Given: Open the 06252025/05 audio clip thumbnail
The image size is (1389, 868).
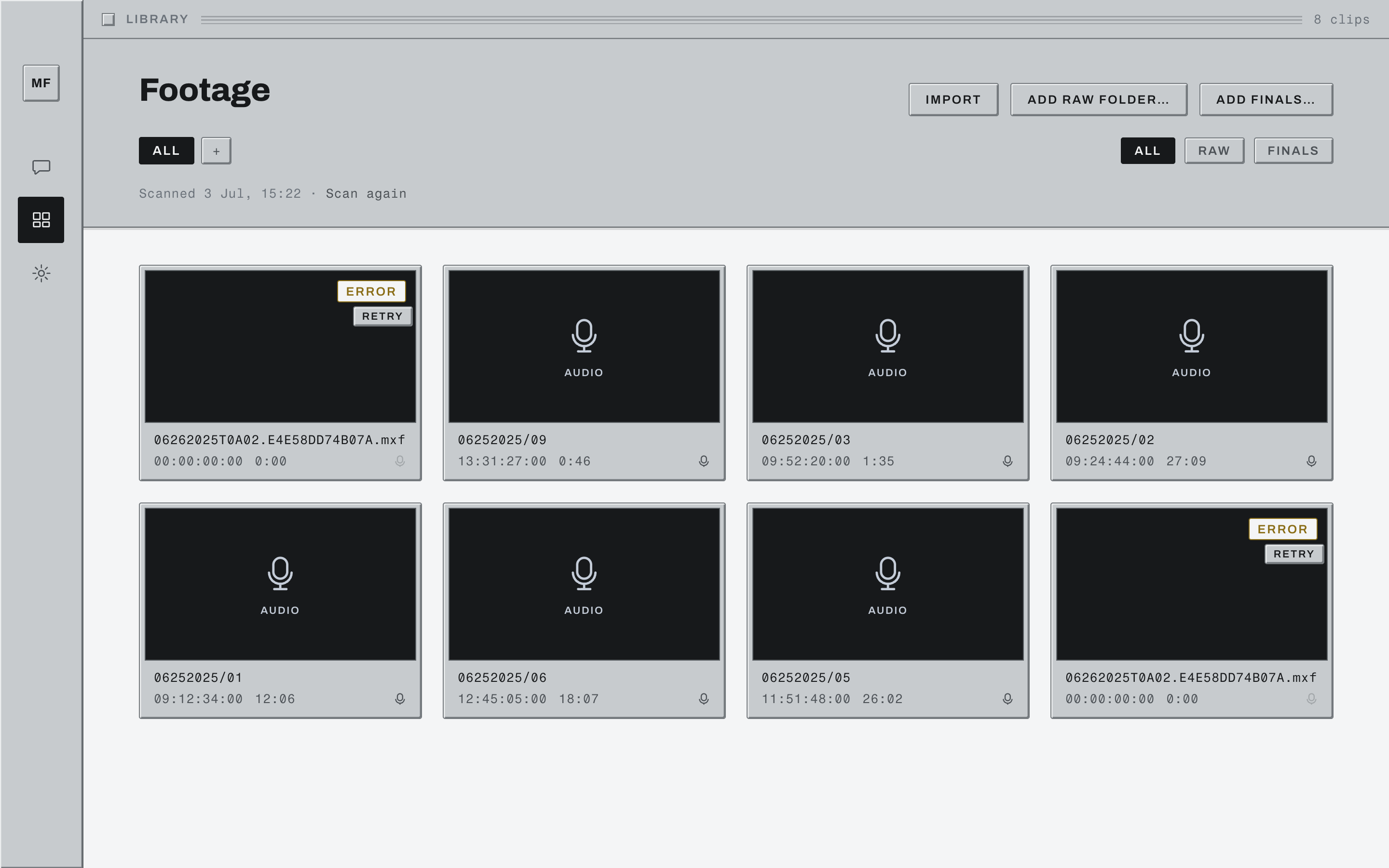Looking at the screenshot, I should [887, 584].
